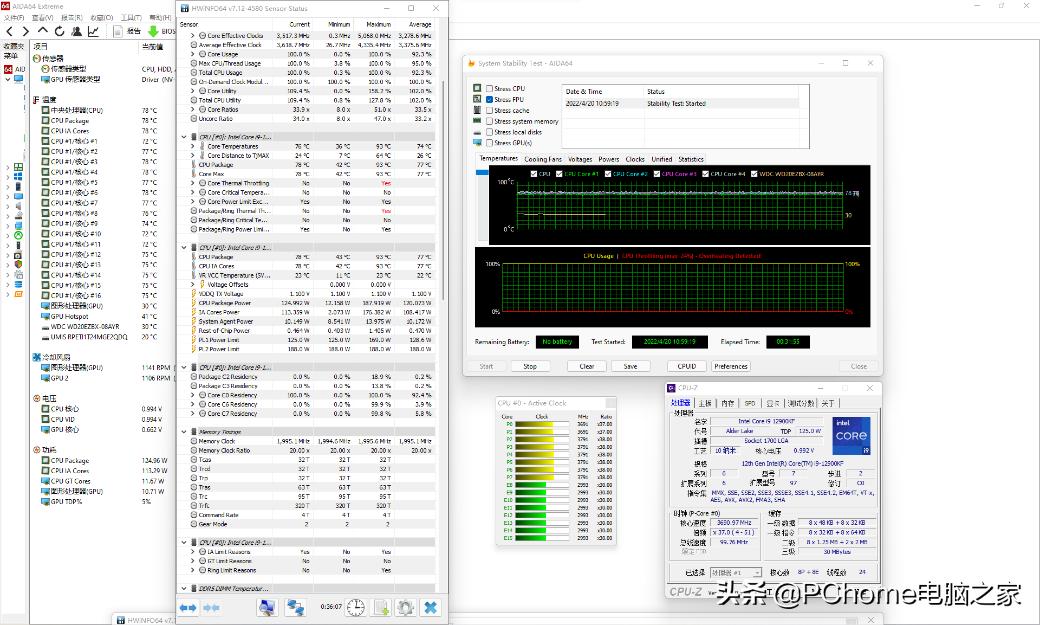The height and width of the screenshot is (625, 1040).
Task: Open Preferences in the System Stability Test window
Action: (730, 366)
